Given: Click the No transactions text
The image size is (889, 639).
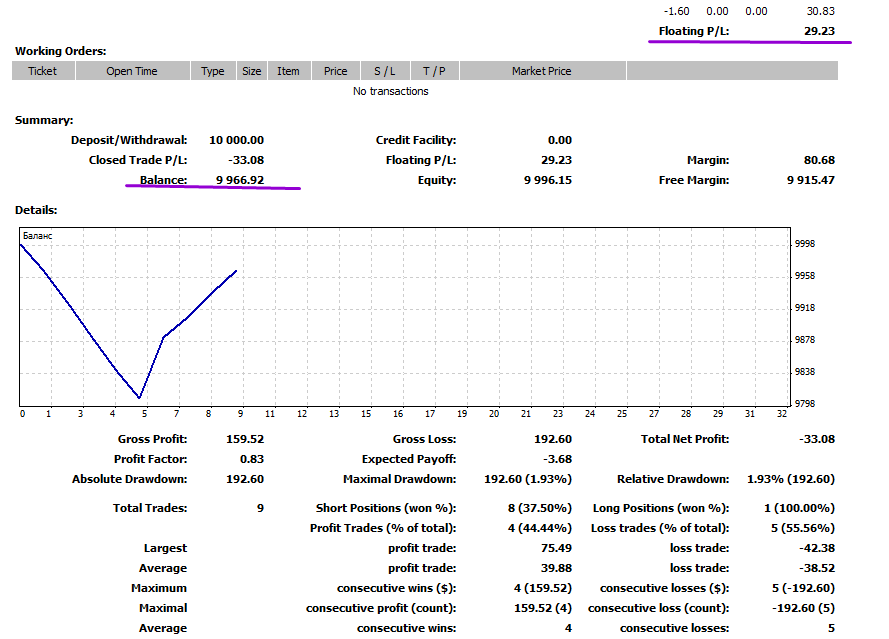Looking at the screenshot, I should (391, 91).
